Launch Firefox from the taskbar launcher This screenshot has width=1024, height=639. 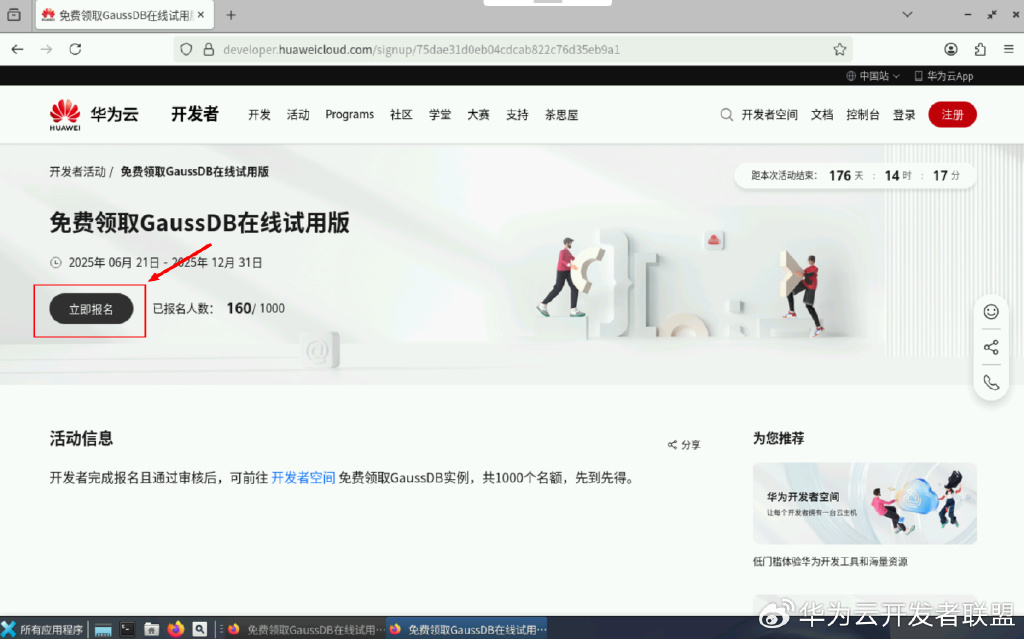176,629
